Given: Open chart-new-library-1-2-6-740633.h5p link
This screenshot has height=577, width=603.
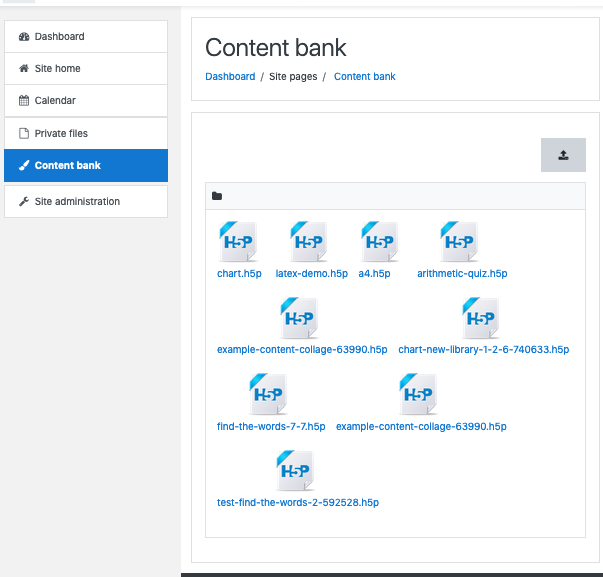Looking at the screenshot, I should click(x=484, y=350).
